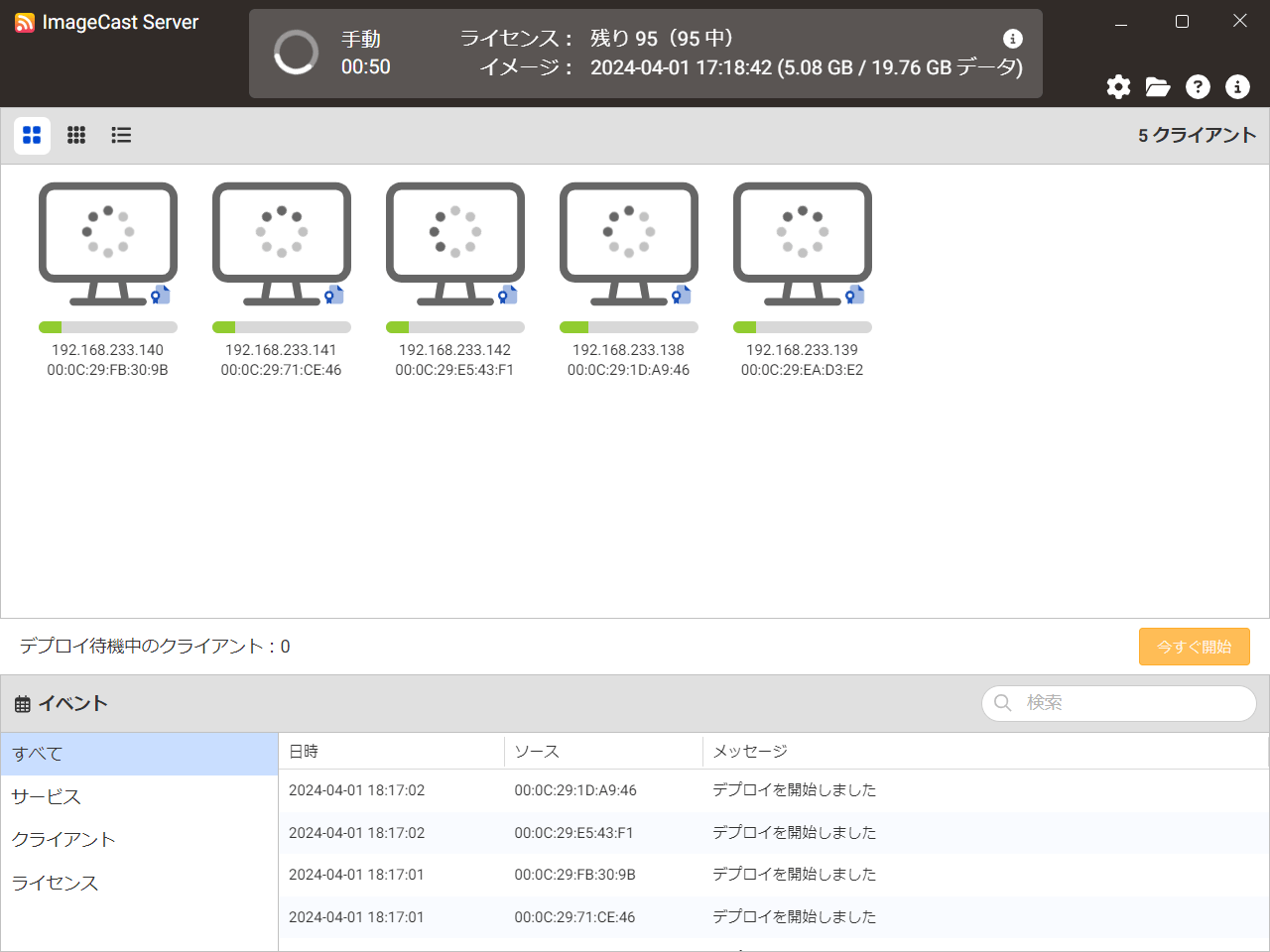Switch to small grid view
This screenshot has height=952, width=1270.
(x=76, y=135)
